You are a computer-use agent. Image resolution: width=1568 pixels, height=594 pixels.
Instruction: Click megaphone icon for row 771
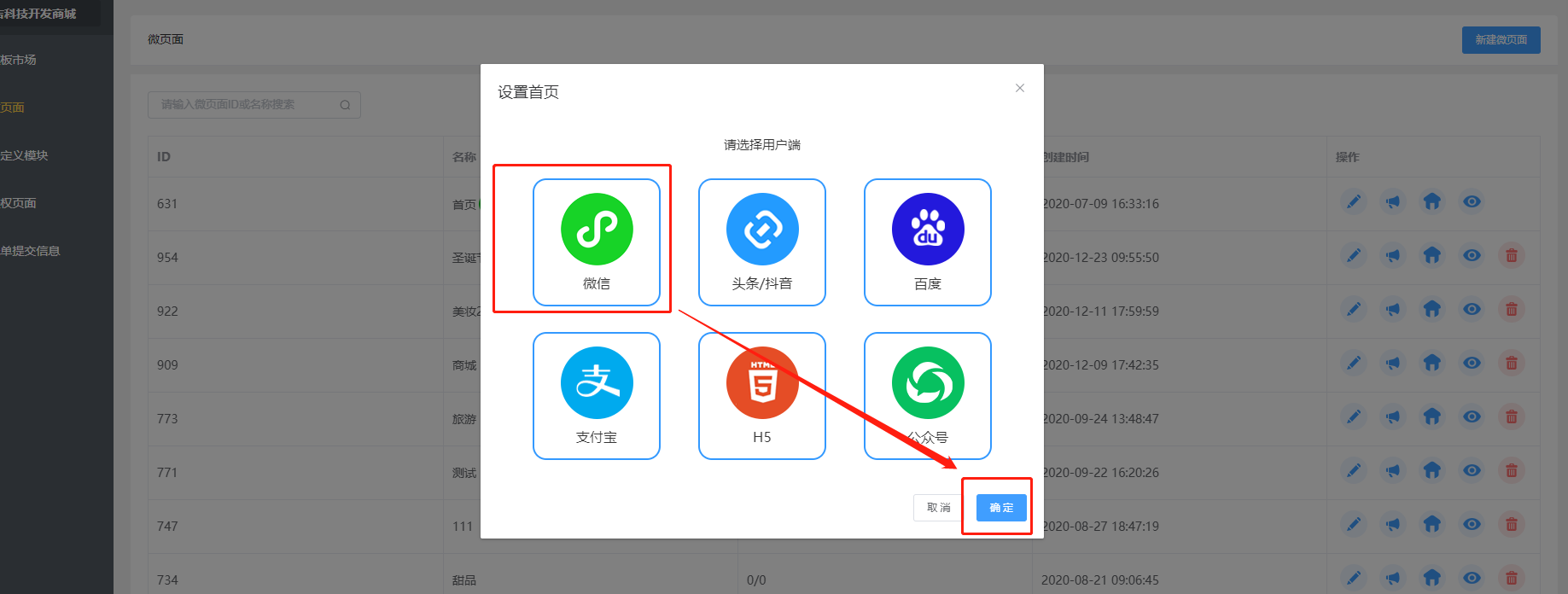(1393, 471)
